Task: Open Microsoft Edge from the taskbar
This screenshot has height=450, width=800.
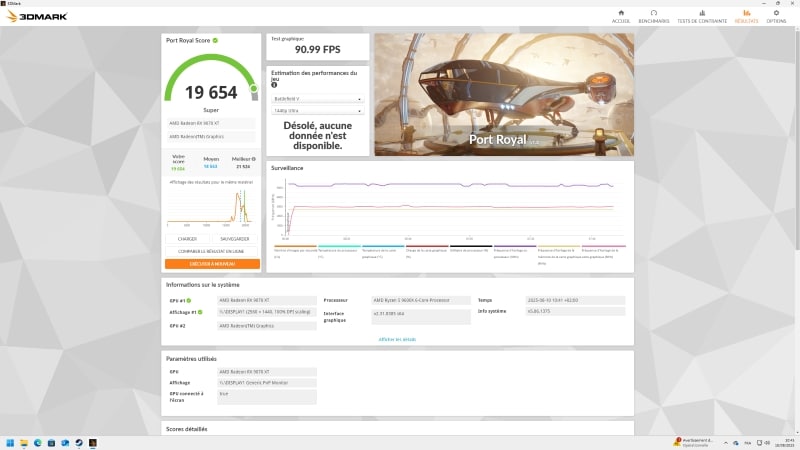Action: pos(38,443)
